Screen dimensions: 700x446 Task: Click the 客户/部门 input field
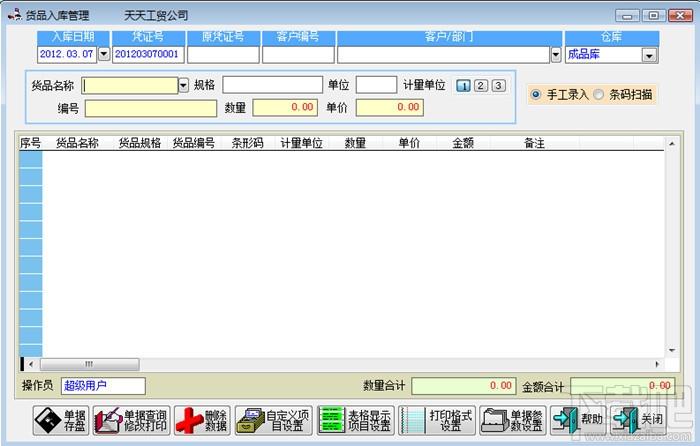pyautogui.click(x=443, y=55)
